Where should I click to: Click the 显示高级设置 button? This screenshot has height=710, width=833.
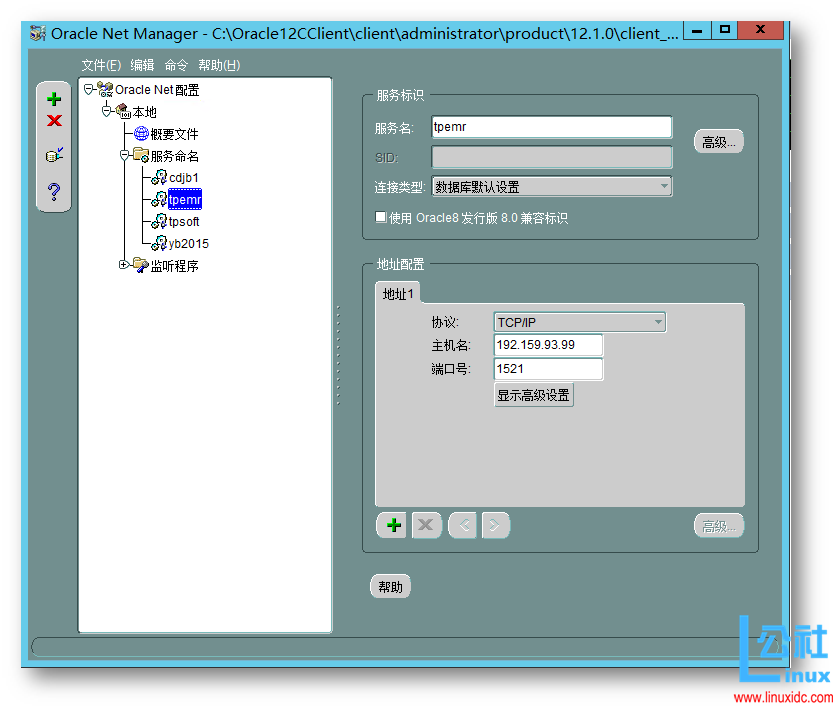click(534, 394)
